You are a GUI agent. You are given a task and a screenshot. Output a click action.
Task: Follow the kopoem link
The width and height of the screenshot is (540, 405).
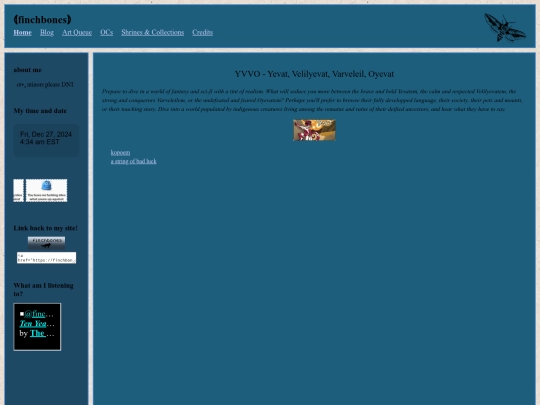pos(120,152)
